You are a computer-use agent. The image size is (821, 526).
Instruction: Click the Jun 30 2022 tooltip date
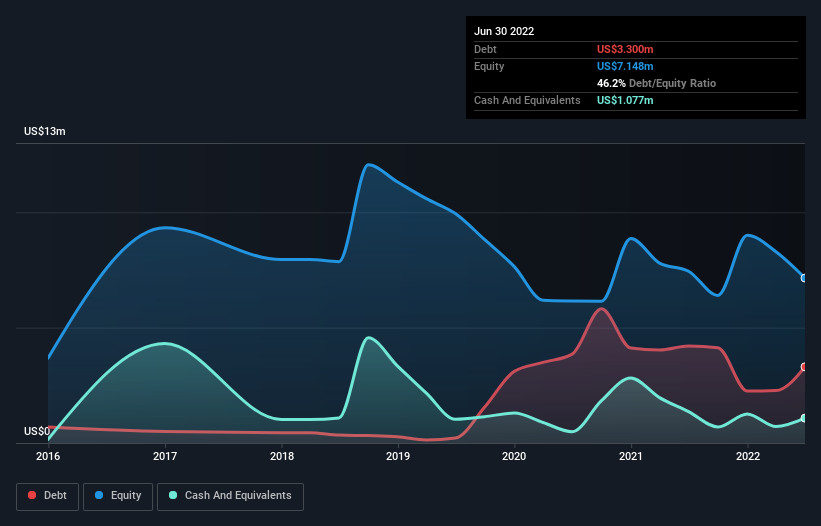504,31
